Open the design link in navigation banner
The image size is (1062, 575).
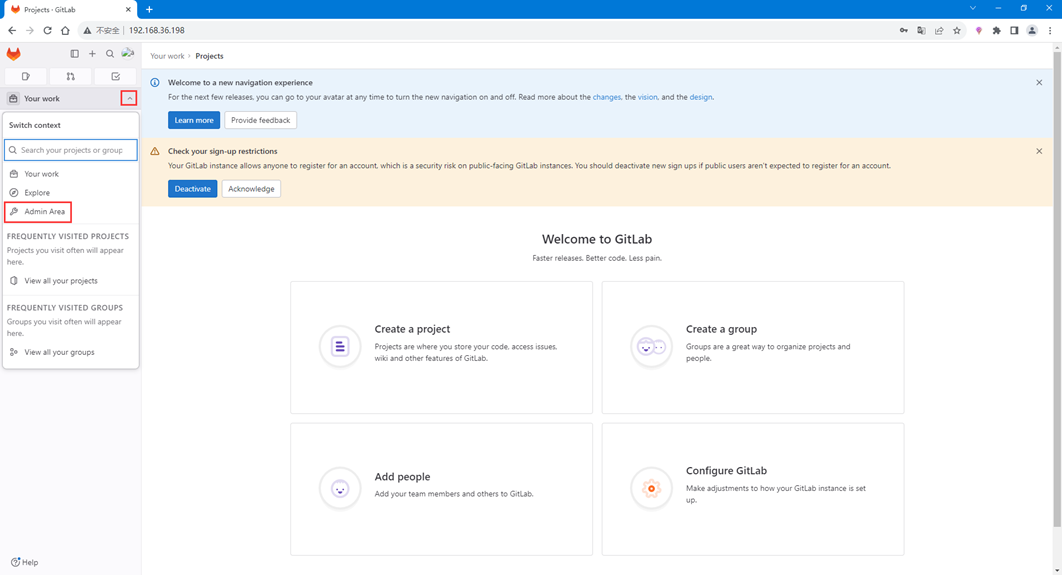[700, 97]
